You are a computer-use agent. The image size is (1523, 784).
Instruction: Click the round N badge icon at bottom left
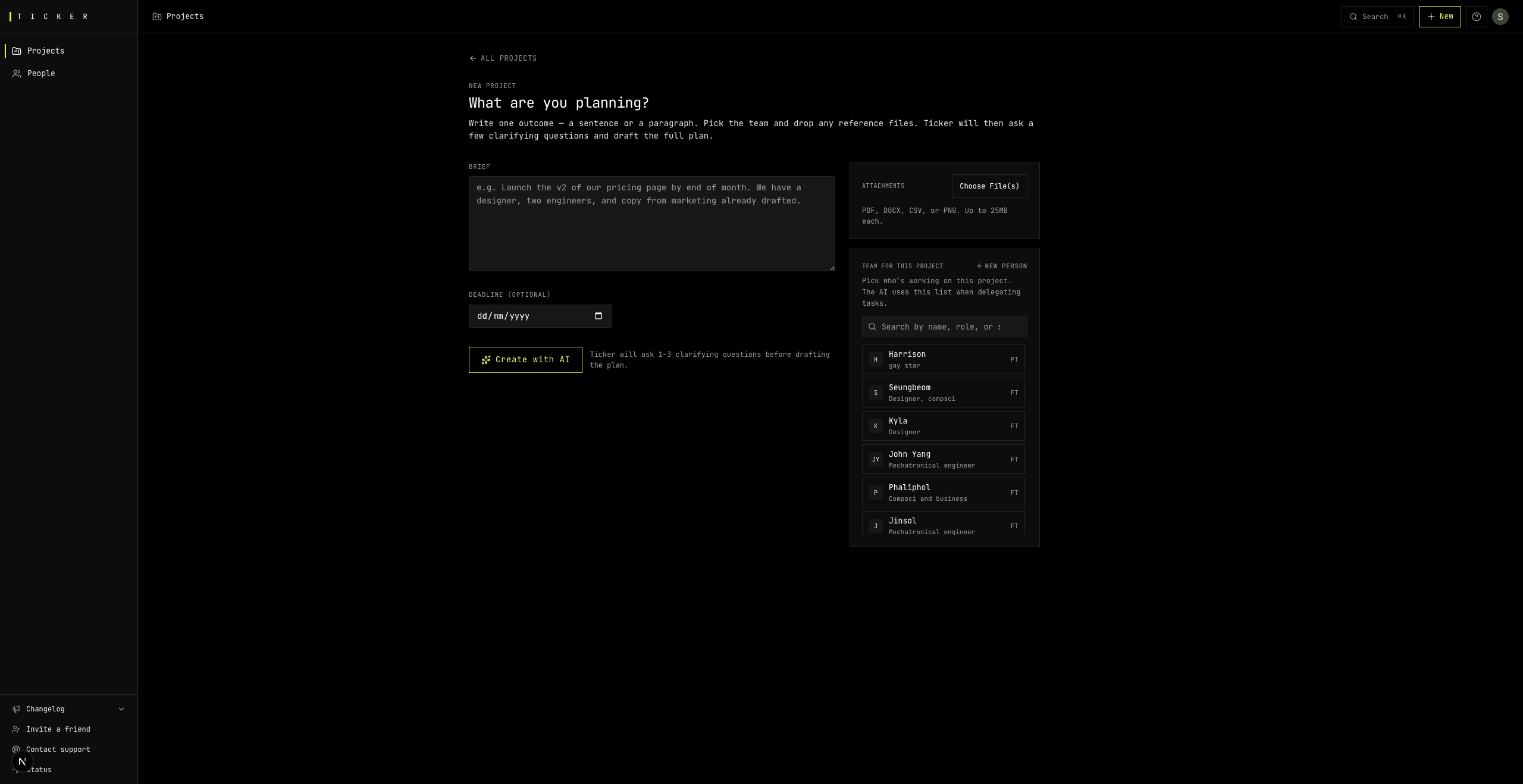[x=22, y=761]
